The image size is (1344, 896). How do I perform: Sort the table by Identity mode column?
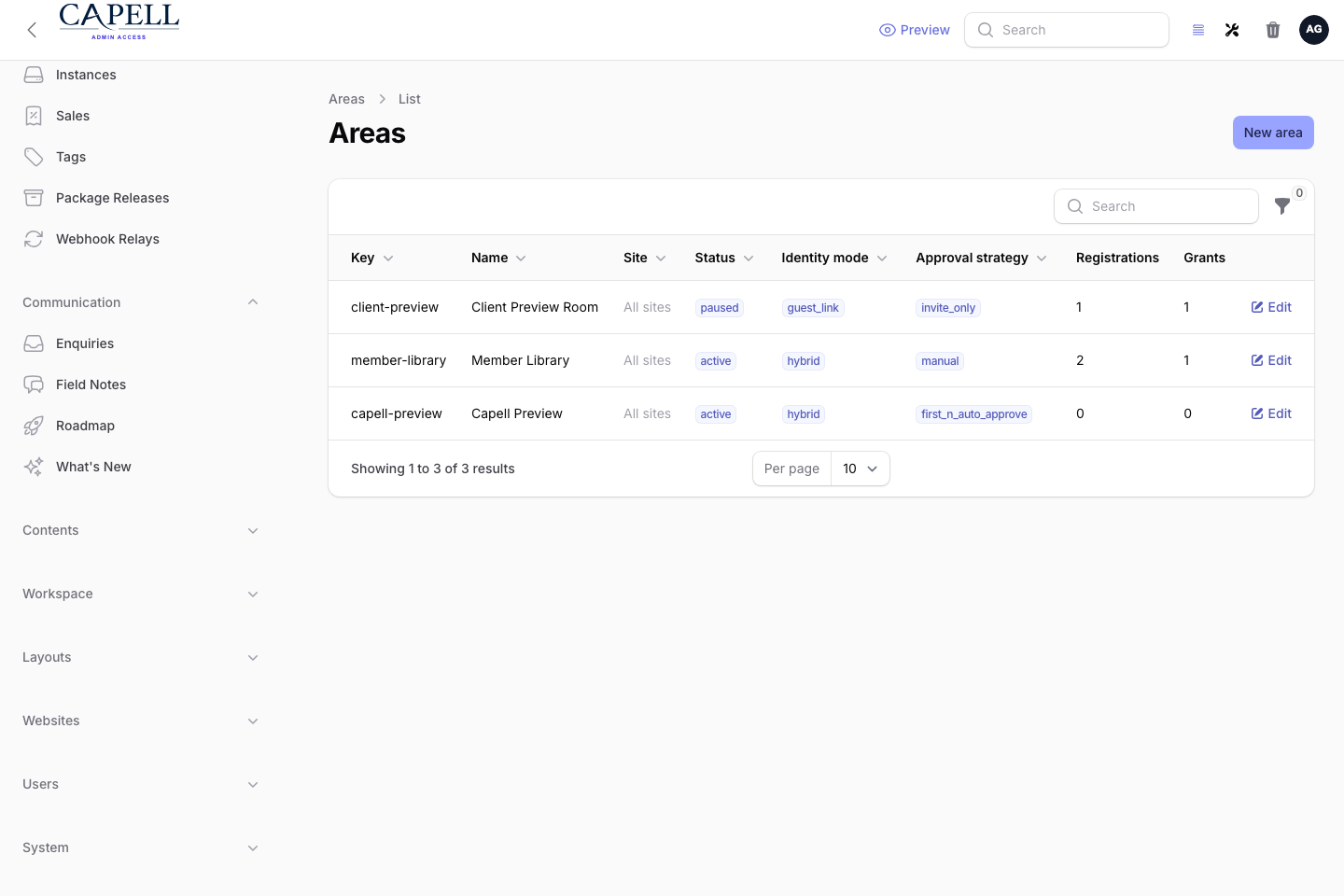coord(834,258)
